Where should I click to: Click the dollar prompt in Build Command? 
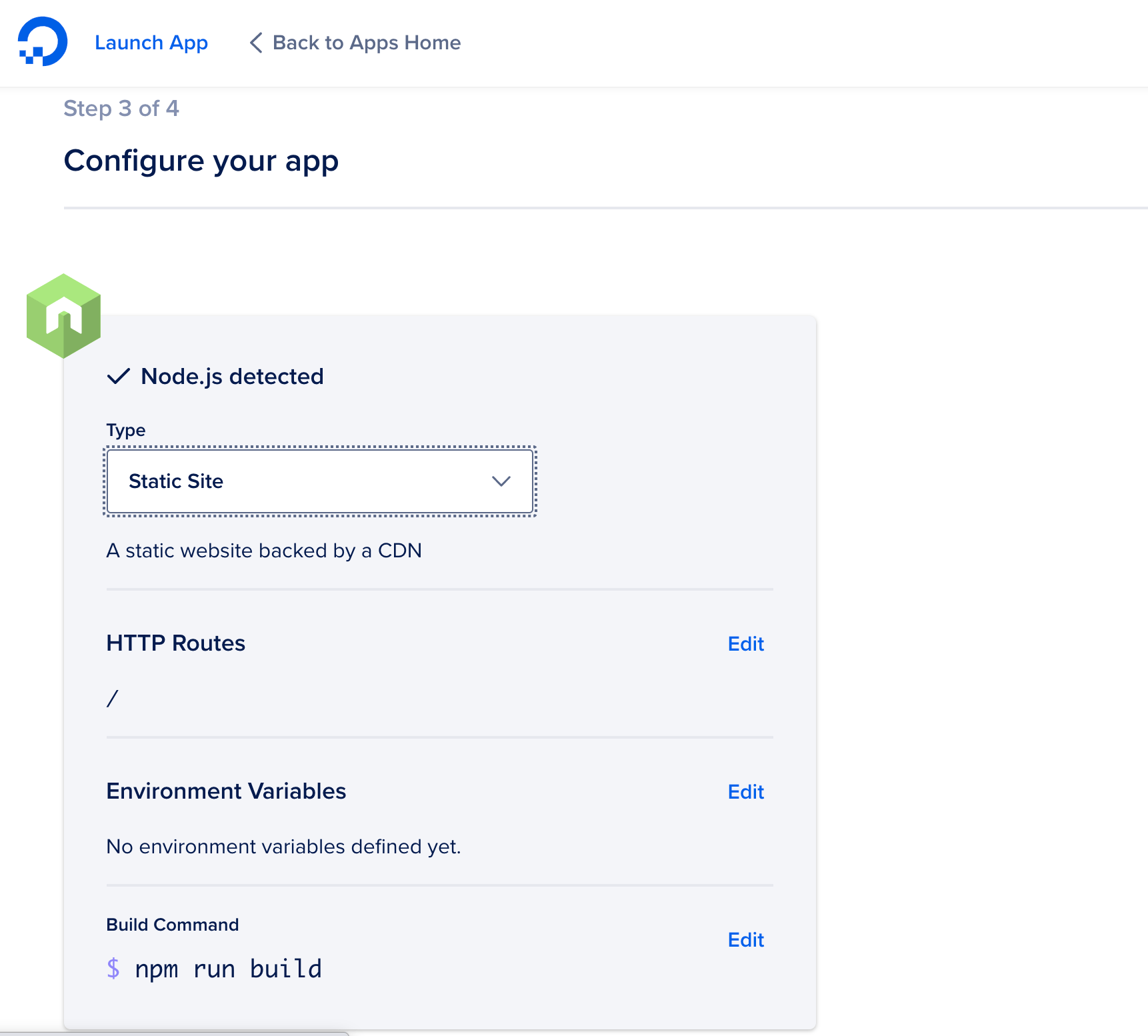coord(114,969)
